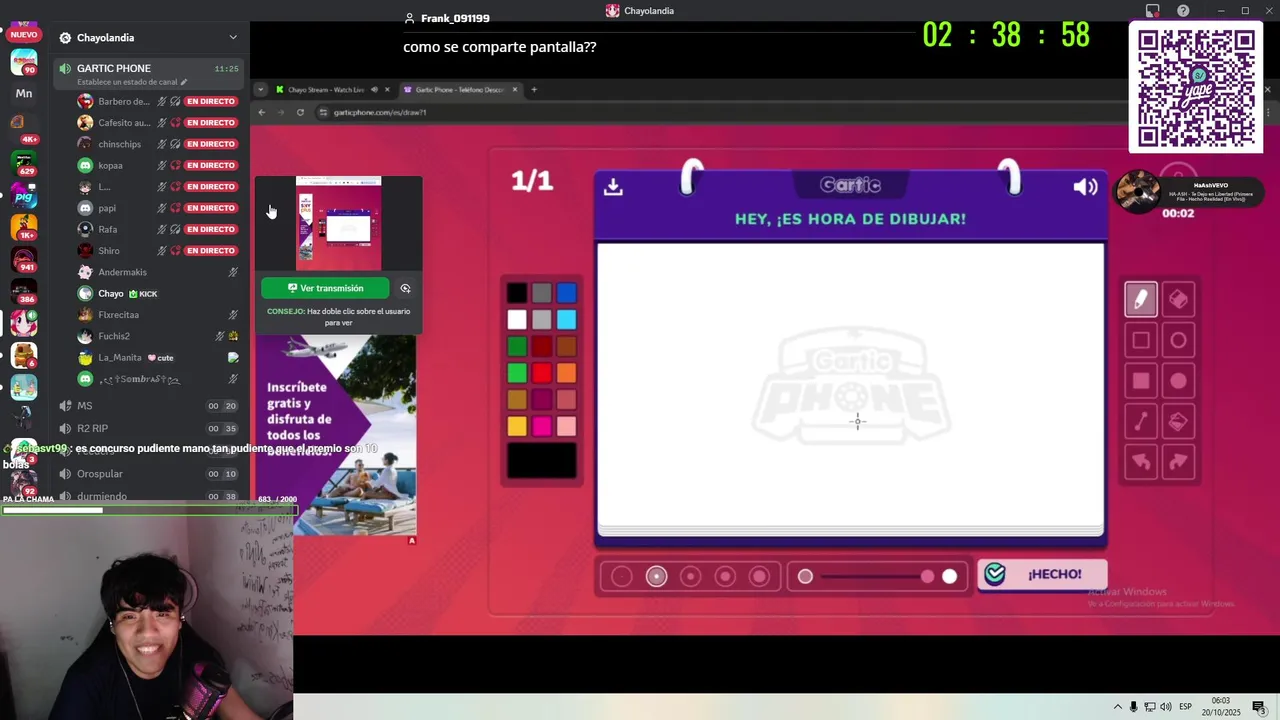Select user chinschips in voice list
Viewport: 1280px width, 720px height.
pyautogui.click(x=157, y=144)
